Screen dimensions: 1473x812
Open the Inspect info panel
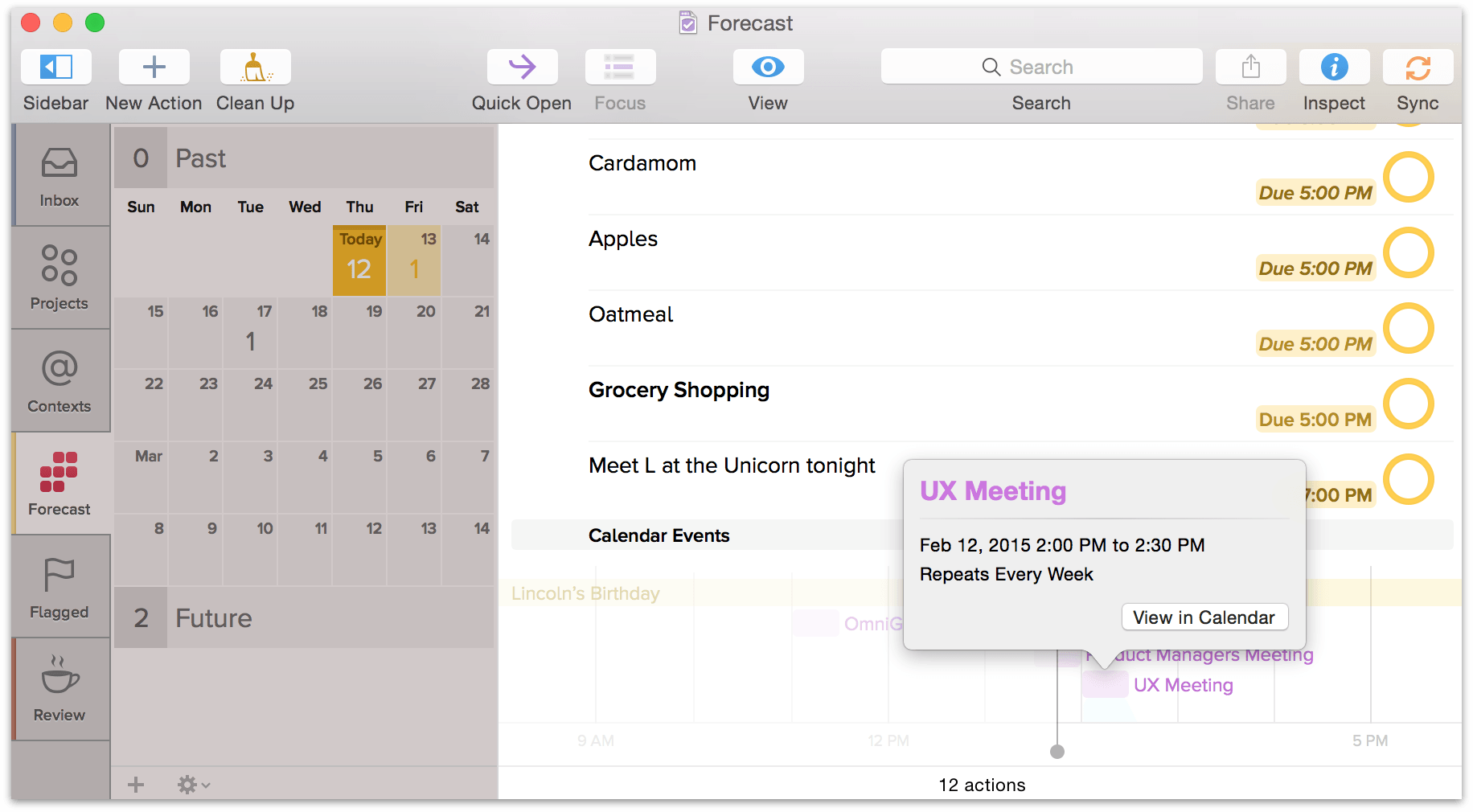(x=1335, y=67)
